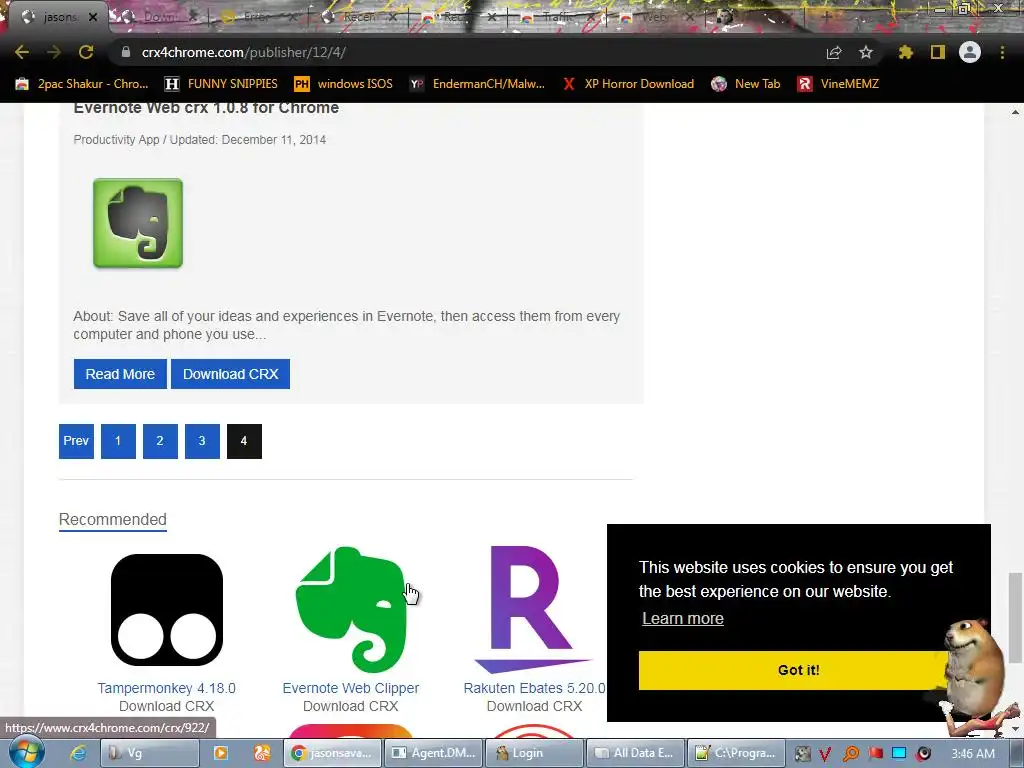Viewport: 1024px width, 768px height.
Task: Open a new tab with plus button
Action: [x=825, y=17]
